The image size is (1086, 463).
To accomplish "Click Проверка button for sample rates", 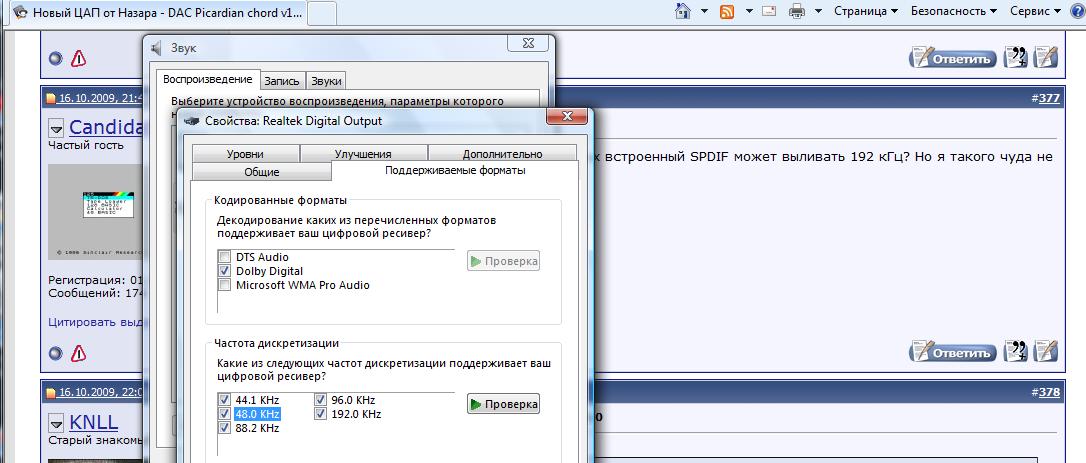I will pyautogui.click(x=504, y=404).
